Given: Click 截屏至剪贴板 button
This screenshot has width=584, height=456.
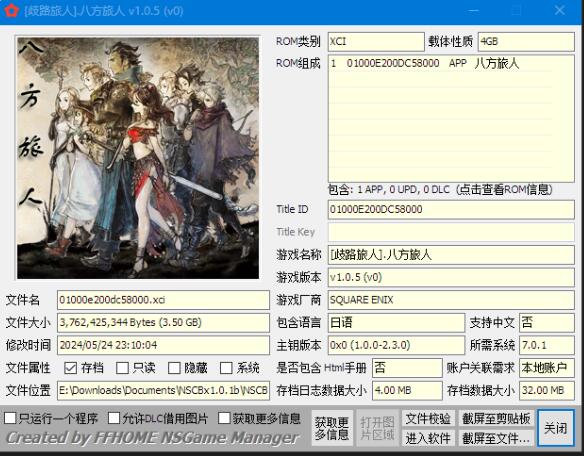Looking at the screenshot, I should click(496, 419).
